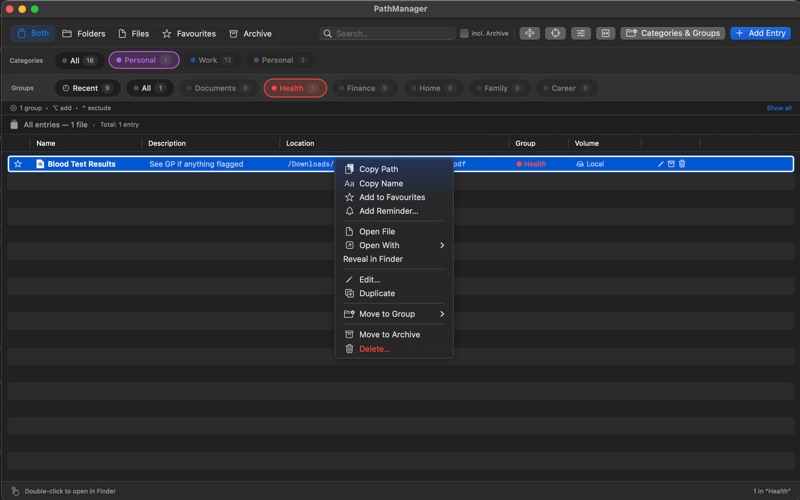
Task: Click the Local volume drive icon
Action: point(580,164)
